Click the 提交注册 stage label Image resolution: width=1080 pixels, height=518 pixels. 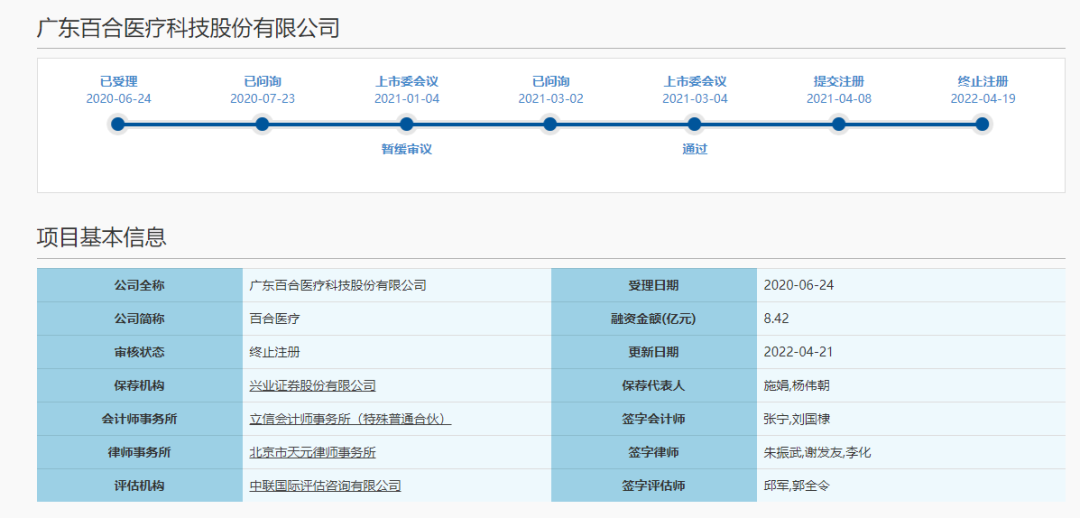click(838, 82)
